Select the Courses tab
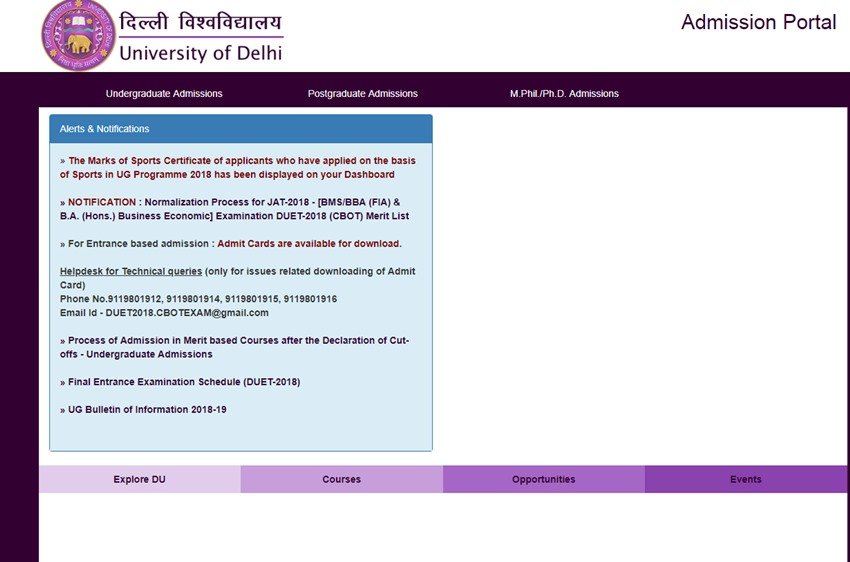The width and height of the screenshot is (850, 562). tap(341, 479)
